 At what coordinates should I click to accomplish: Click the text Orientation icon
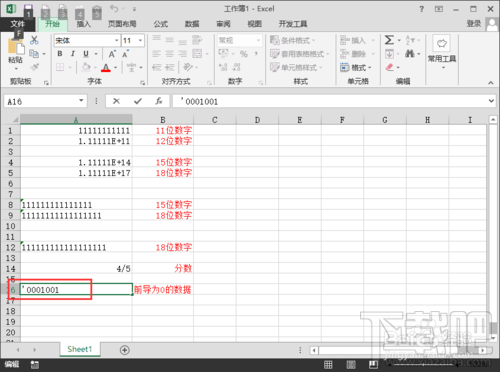click(x=188, y=67)
